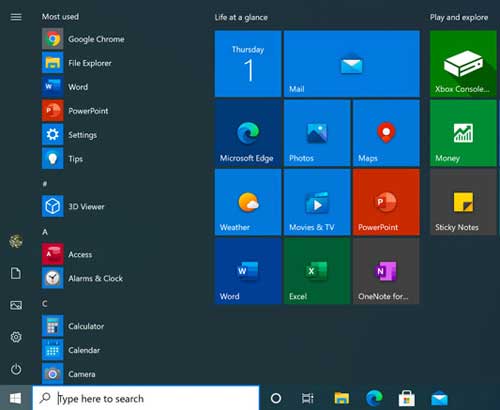Image resolution: width=500 pixels, height=410 pixels.
Task: Open the Microsoft Edge tile
Action: pos(248,133)
